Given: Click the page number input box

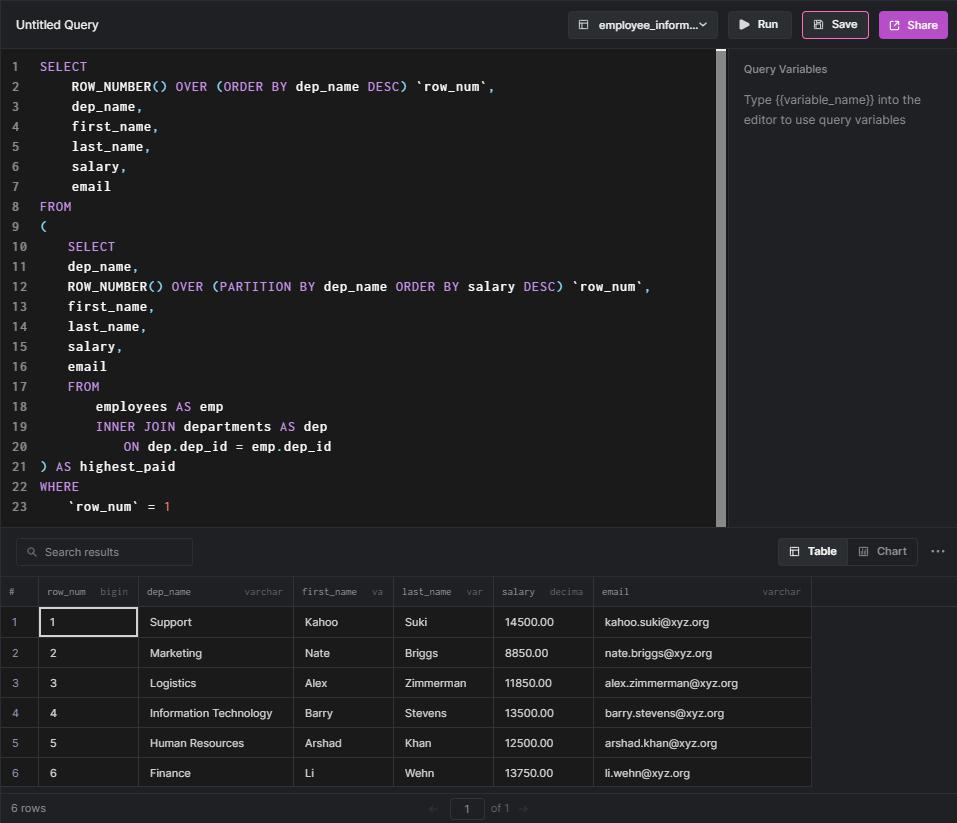Looking at the screenshot, I should coord(467,808).
